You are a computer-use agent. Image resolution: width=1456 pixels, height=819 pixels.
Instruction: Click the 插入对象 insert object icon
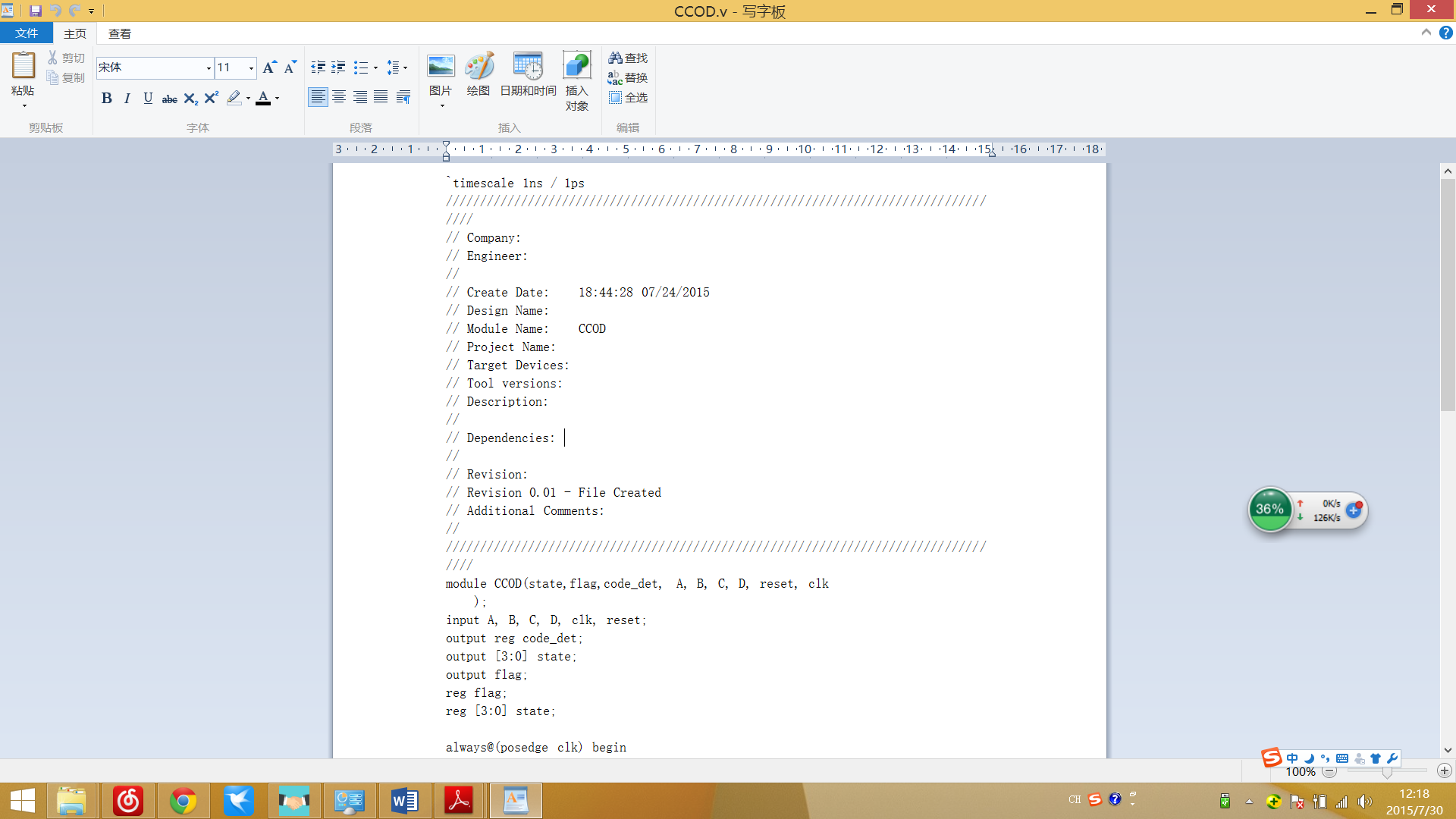[x=576, y=67]
